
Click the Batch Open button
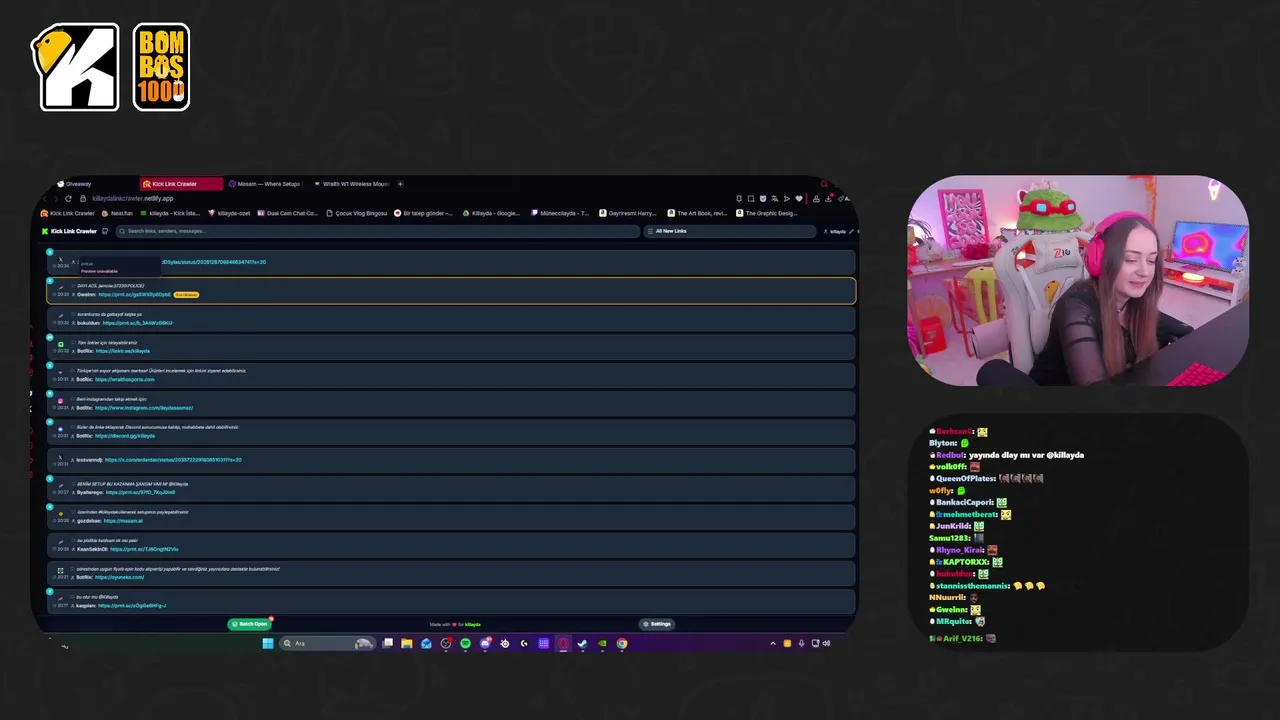tap(250, 624)
